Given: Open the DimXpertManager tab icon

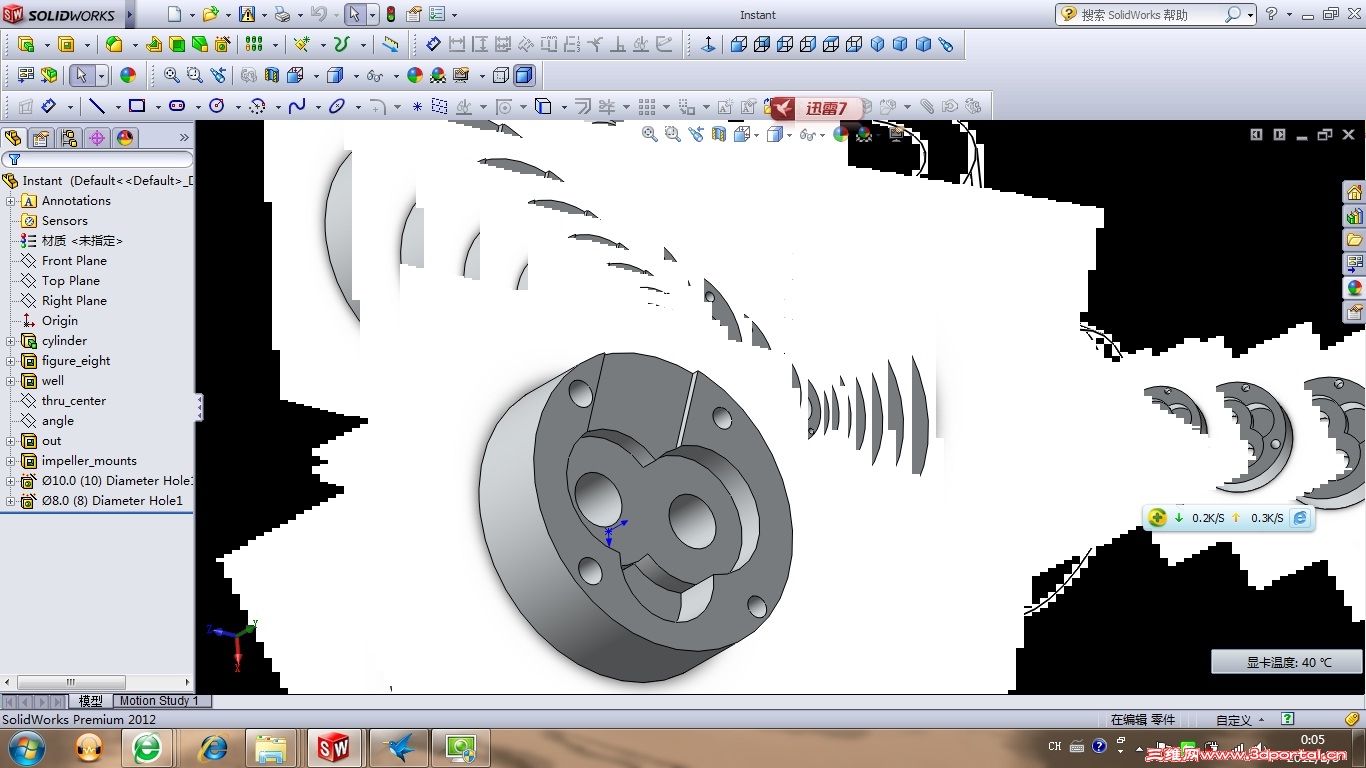Looking at the screenshot, I should click(96, 138).
